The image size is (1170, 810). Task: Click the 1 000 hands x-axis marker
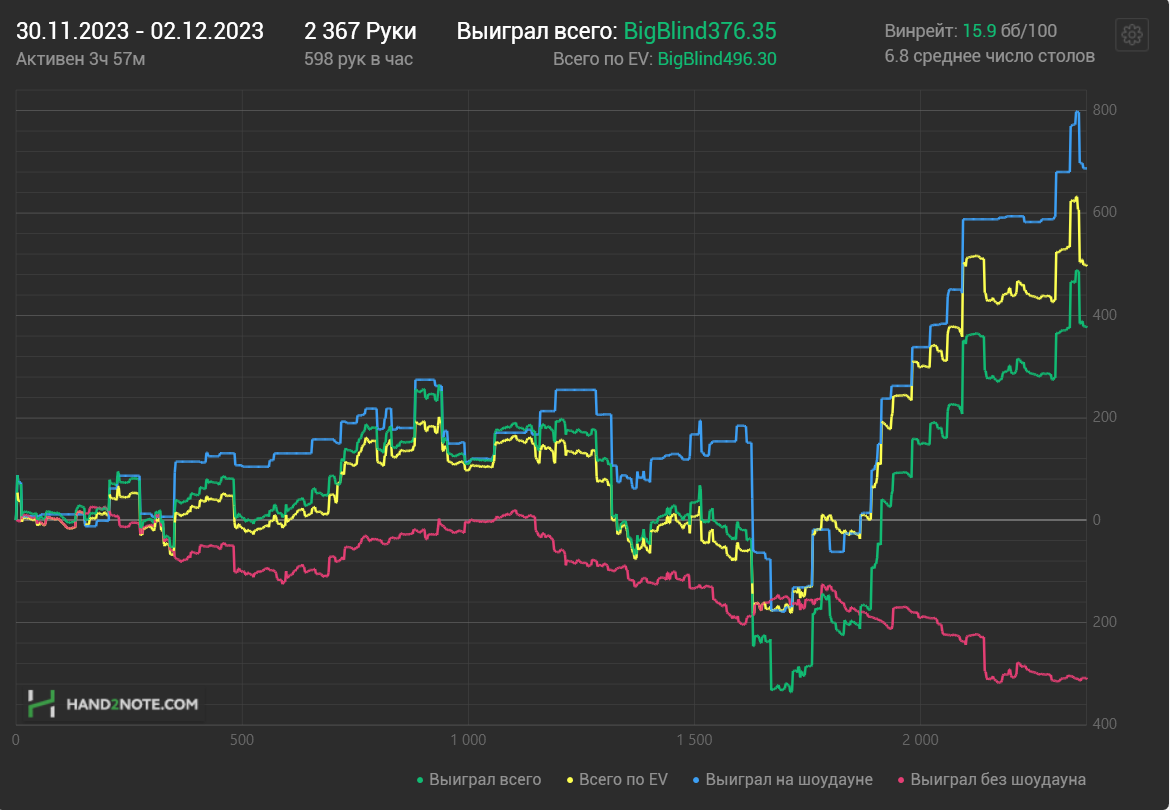pos(468,740)
